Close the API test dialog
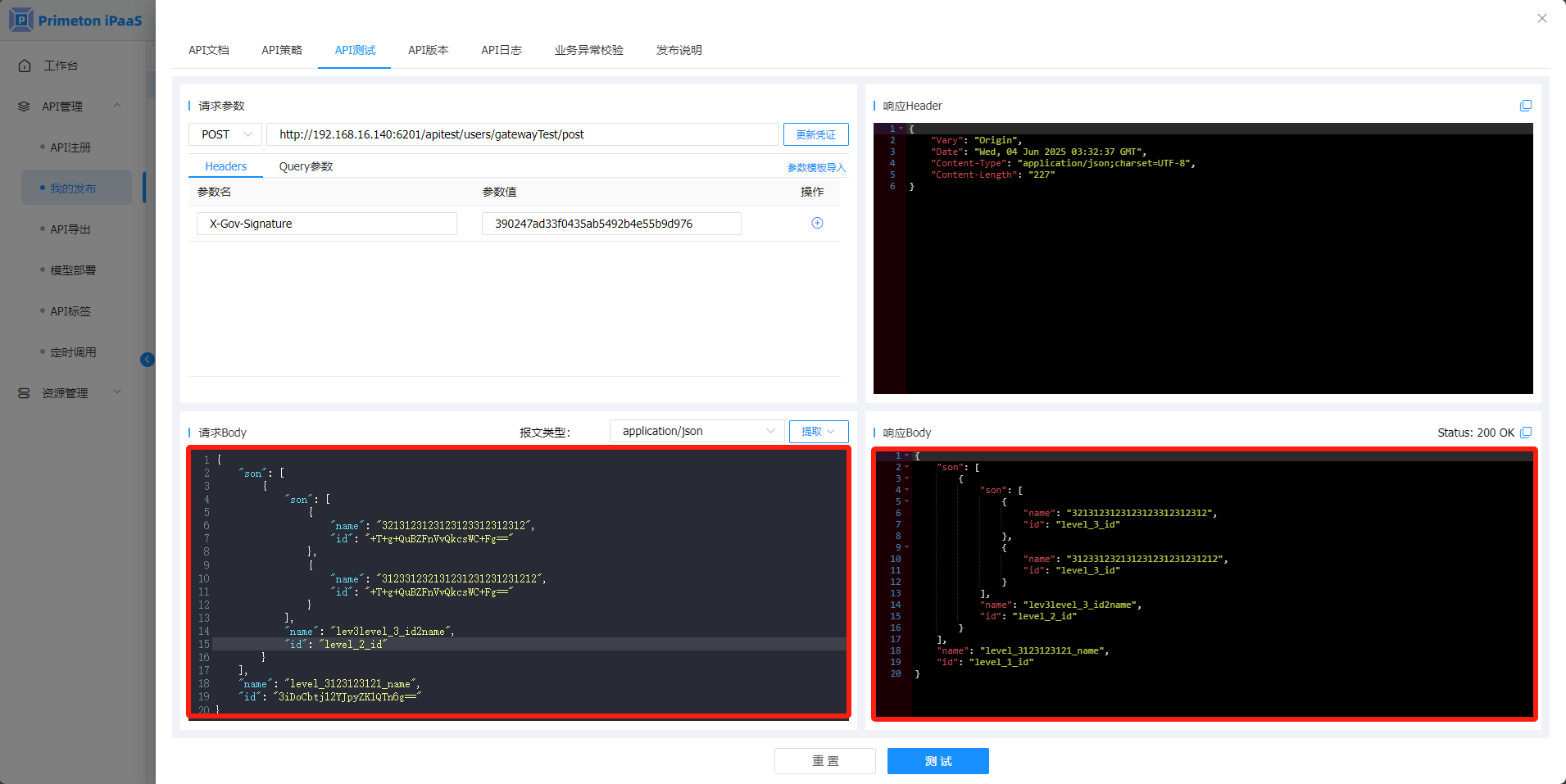 click(1541, 18)
